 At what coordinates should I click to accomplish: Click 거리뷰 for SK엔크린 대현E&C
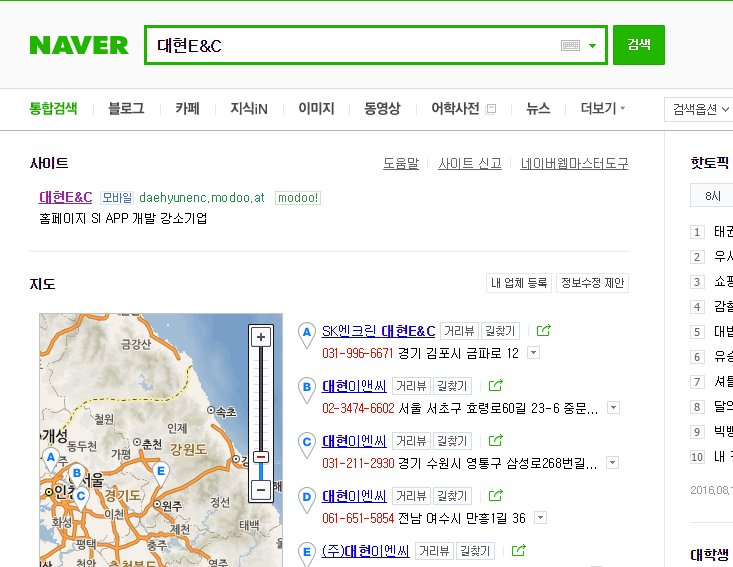coord(460,331)
